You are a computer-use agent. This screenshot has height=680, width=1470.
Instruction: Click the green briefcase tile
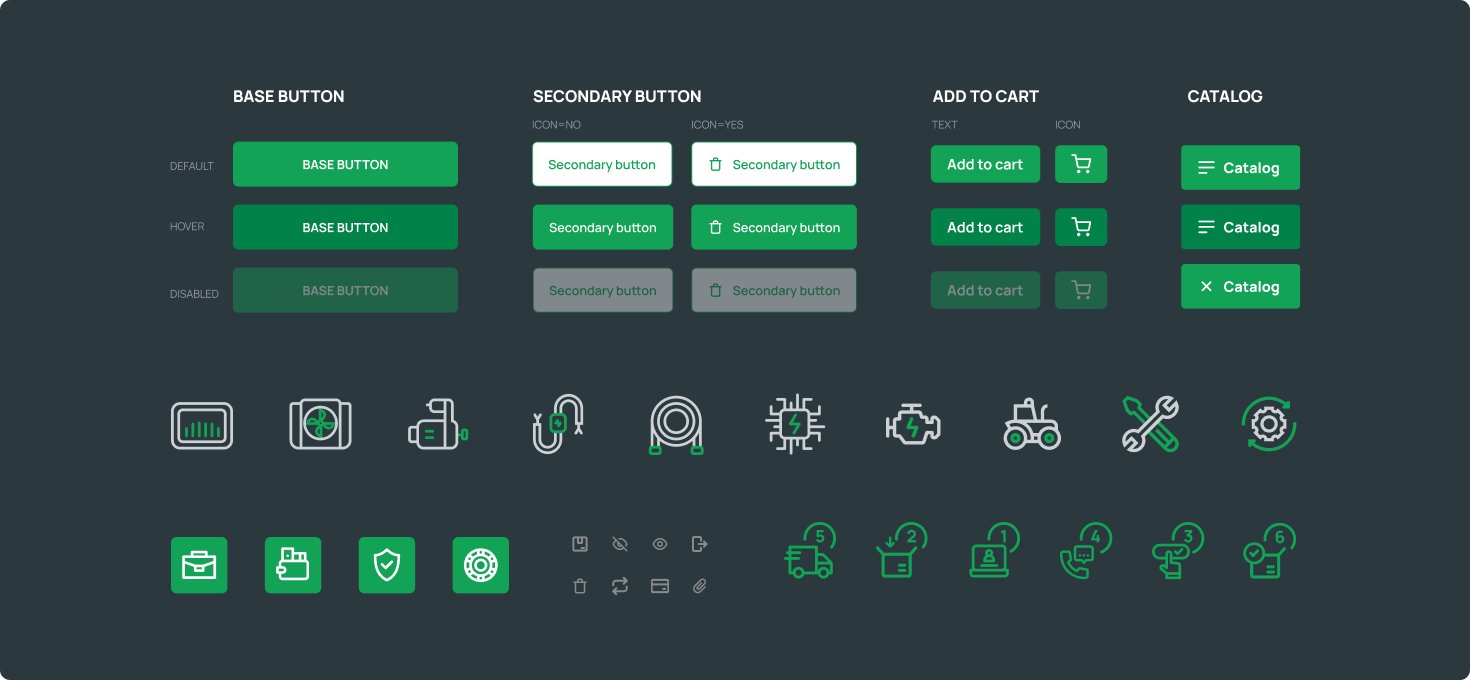coord(199,565)
